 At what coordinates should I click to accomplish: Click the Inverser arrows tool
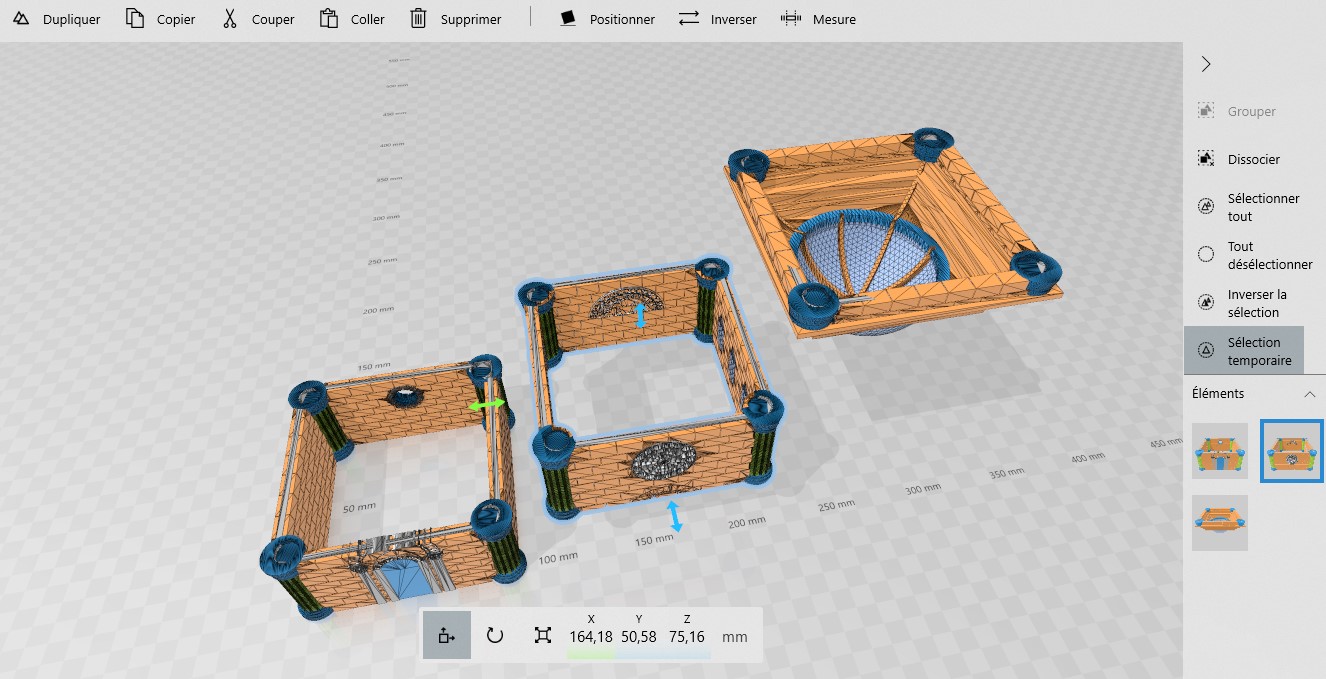pos(688,19)
